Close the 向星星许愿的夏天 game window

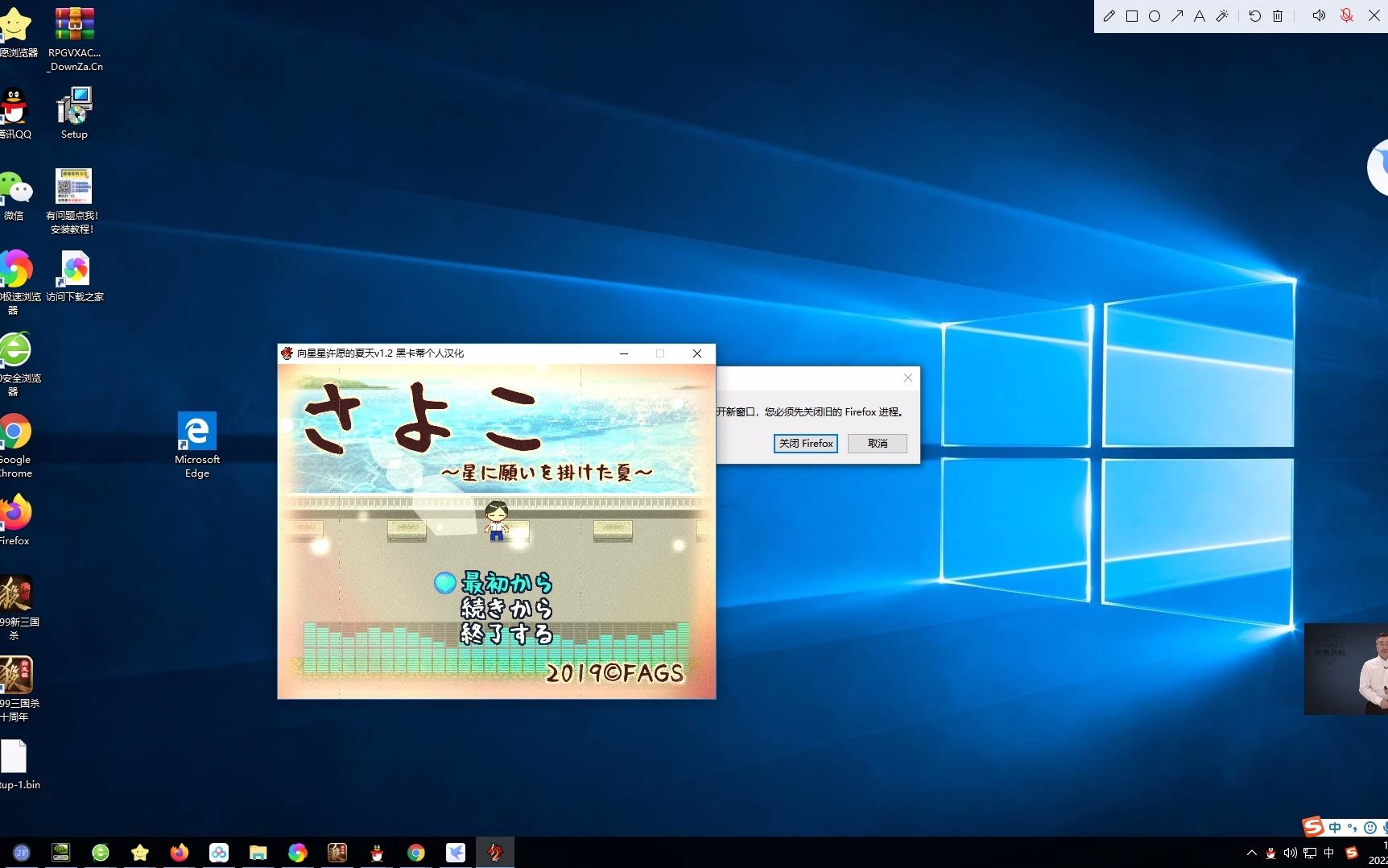pos(697,353)
